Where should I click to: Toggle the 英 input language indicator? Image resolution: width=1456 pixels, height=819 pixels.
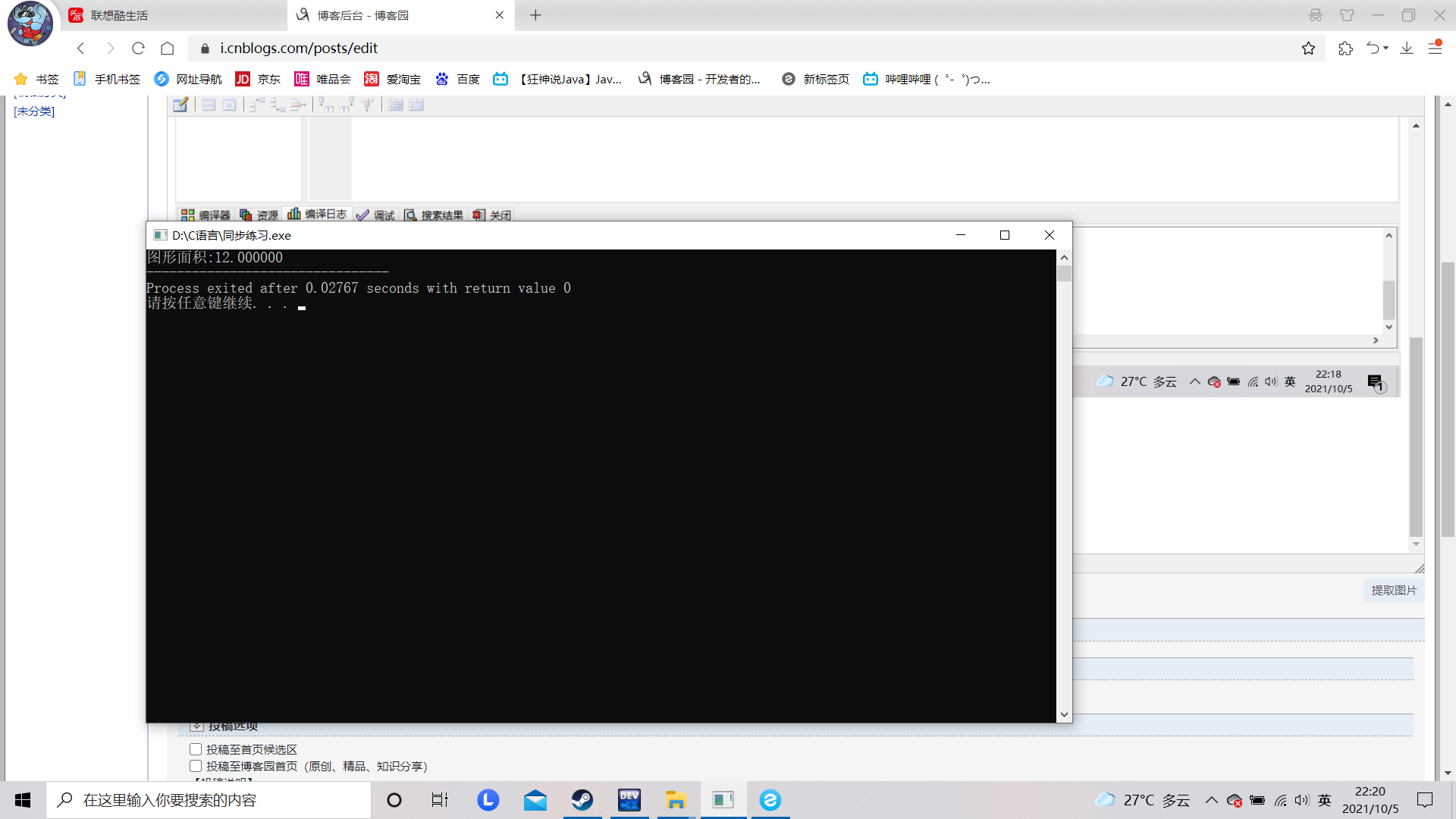(x=1325, y=800)
